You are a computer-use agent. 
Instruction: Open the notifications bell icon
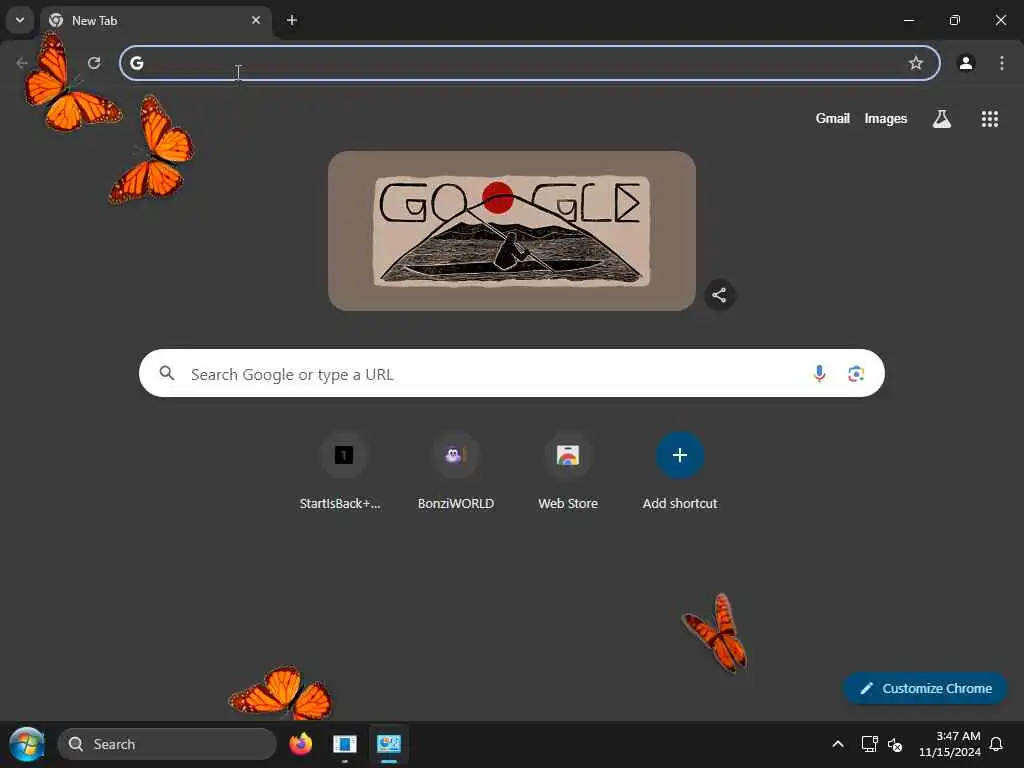point(997,744)
